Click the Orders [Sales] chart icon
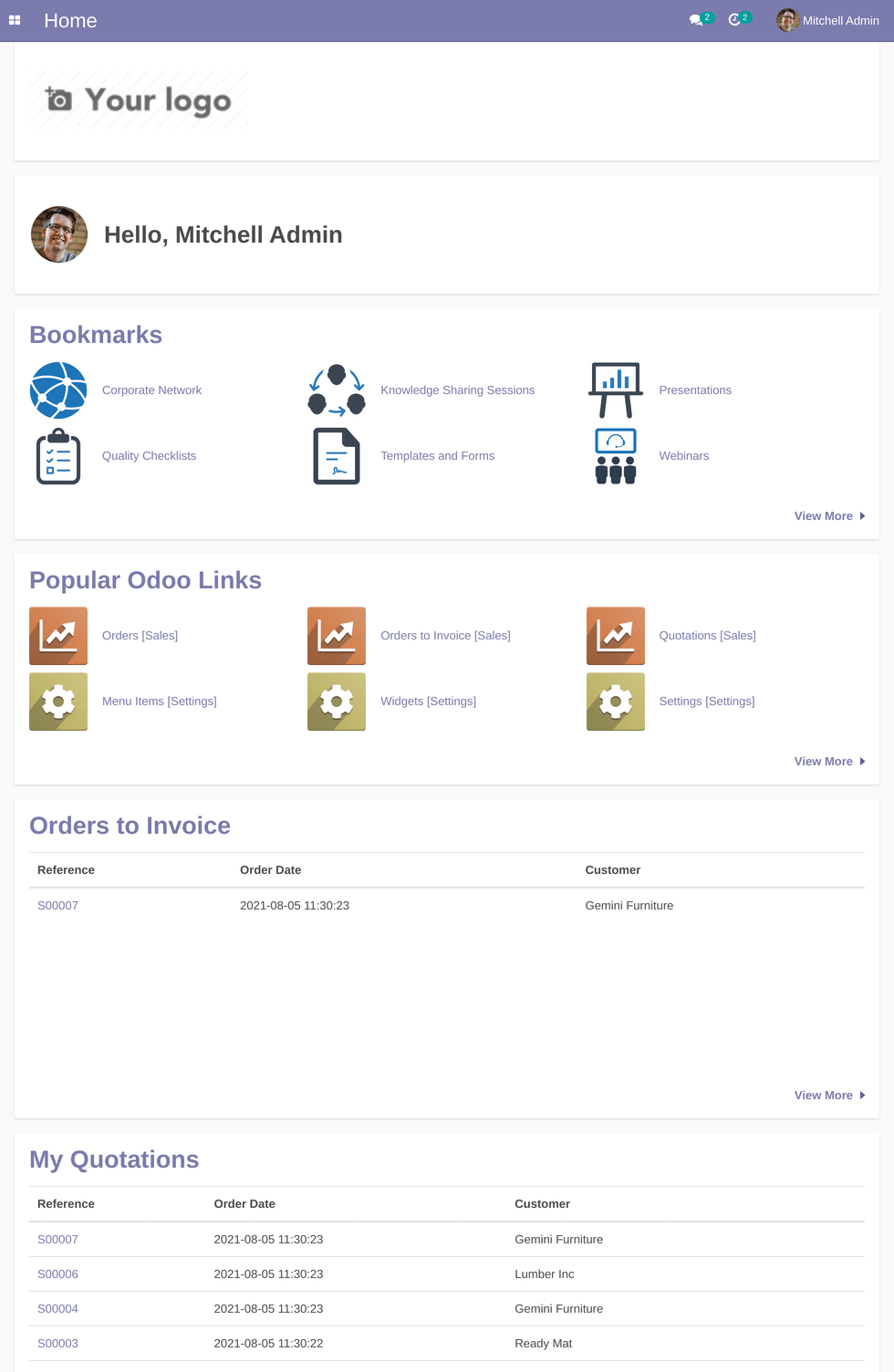 tap(58, 636)
